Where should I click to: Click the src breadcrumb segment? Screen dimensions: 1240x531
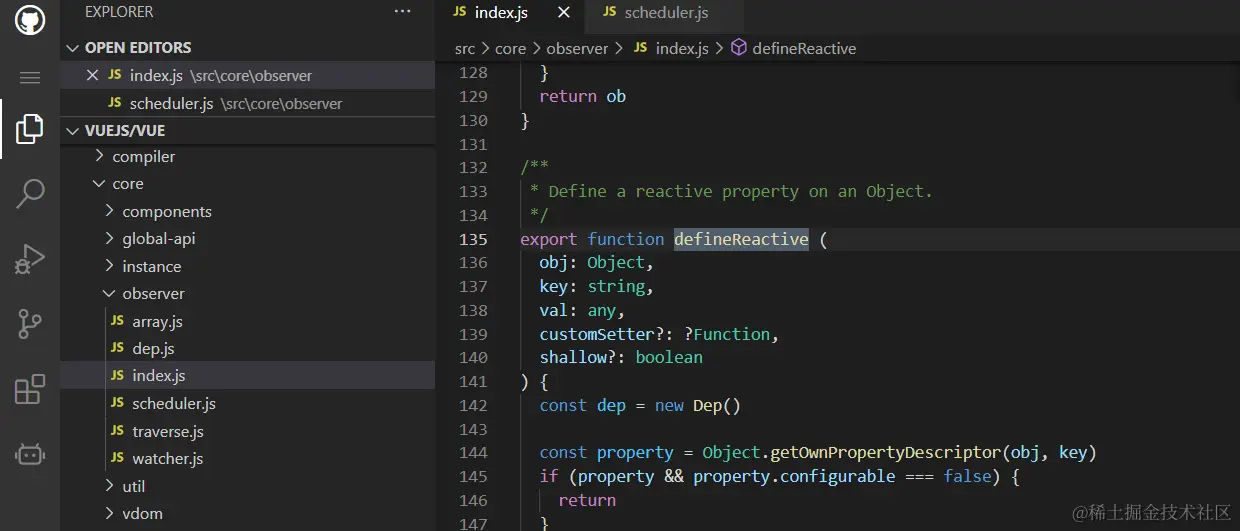[465, 48]
